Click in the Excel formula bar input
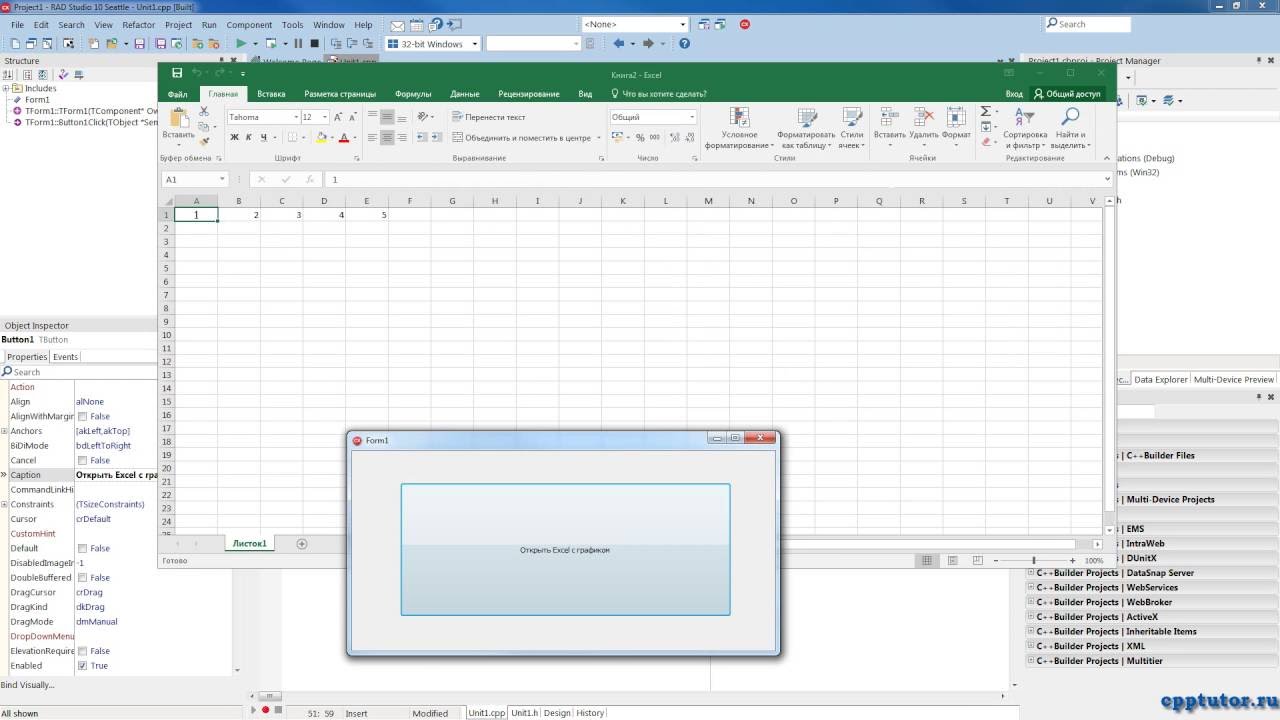This screenshot has width=1280, height=720. pyautogui.click(x=715, y=179)
